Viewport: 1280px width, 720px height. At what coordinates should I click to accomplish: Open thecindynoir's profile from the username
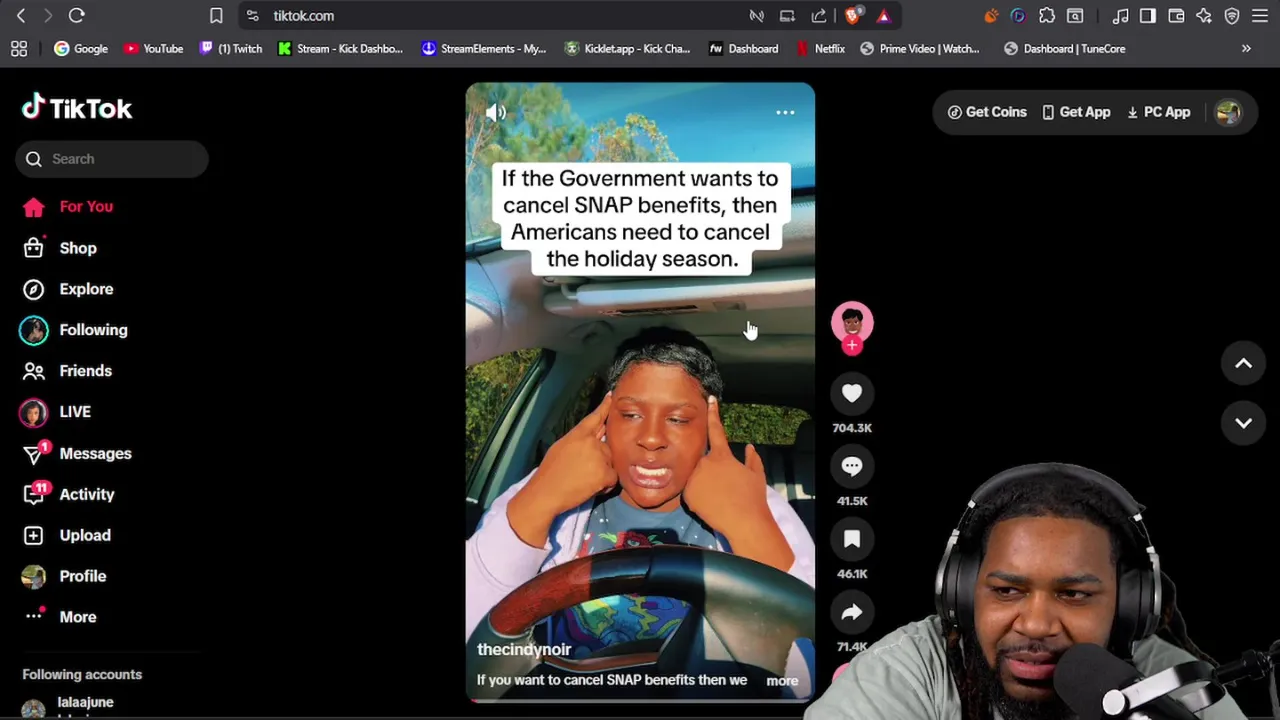pos(524,650)
